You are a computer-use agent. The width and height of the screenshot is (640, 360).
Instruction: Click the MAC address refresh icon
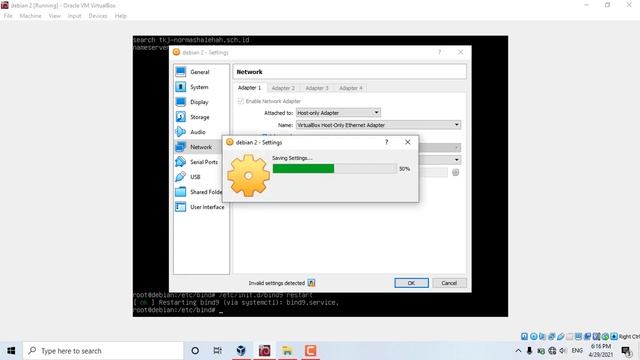click(456, 172)
